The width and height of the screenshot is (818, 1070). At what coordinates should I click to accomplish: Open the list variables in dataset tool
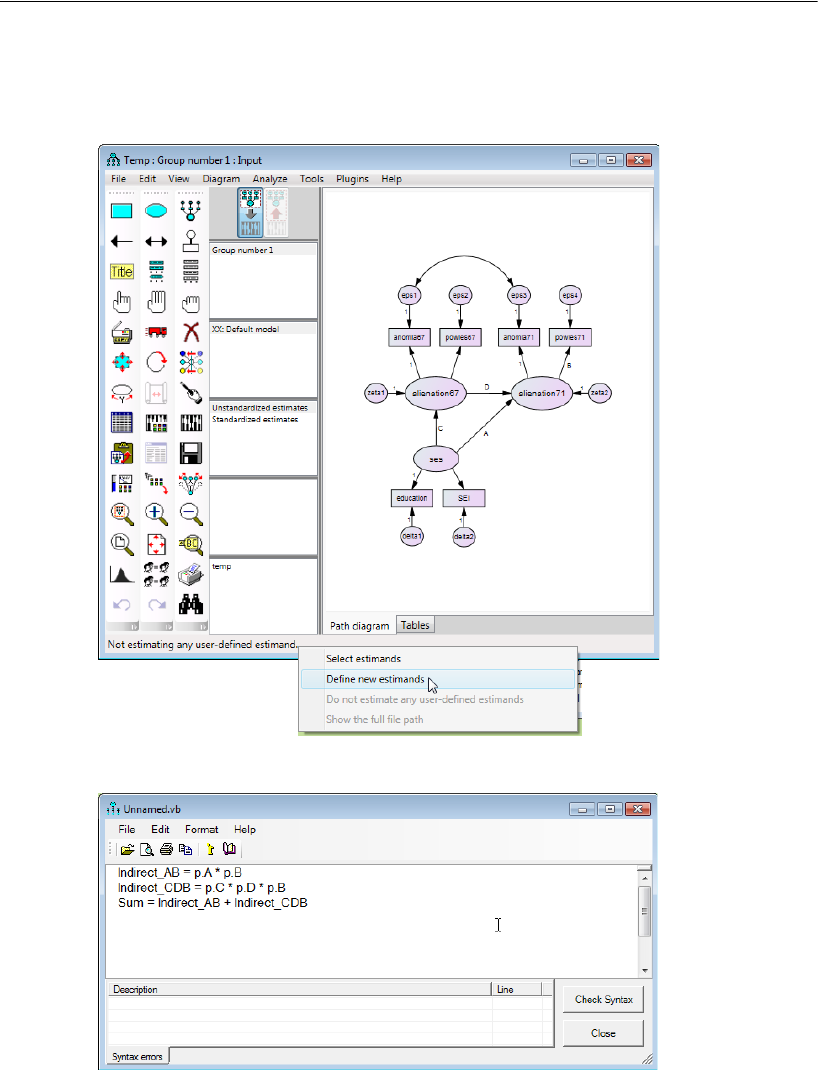(191, 272)
